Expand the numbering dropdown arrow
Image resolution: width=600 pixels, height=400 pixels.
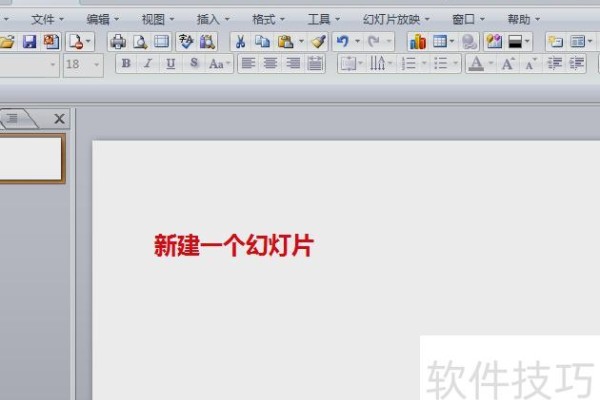[x=424, y=64]
